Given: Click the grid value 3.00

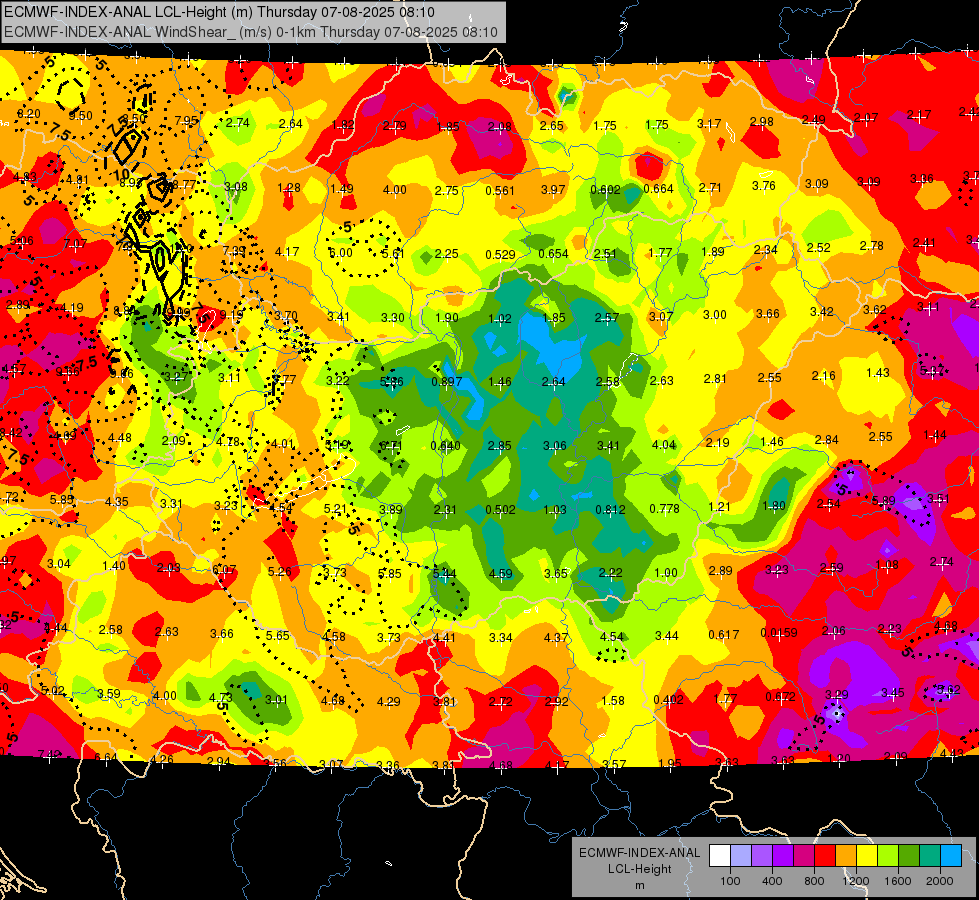Looking at the screenshot, I should pyautogui.click(x=715, y=315).
